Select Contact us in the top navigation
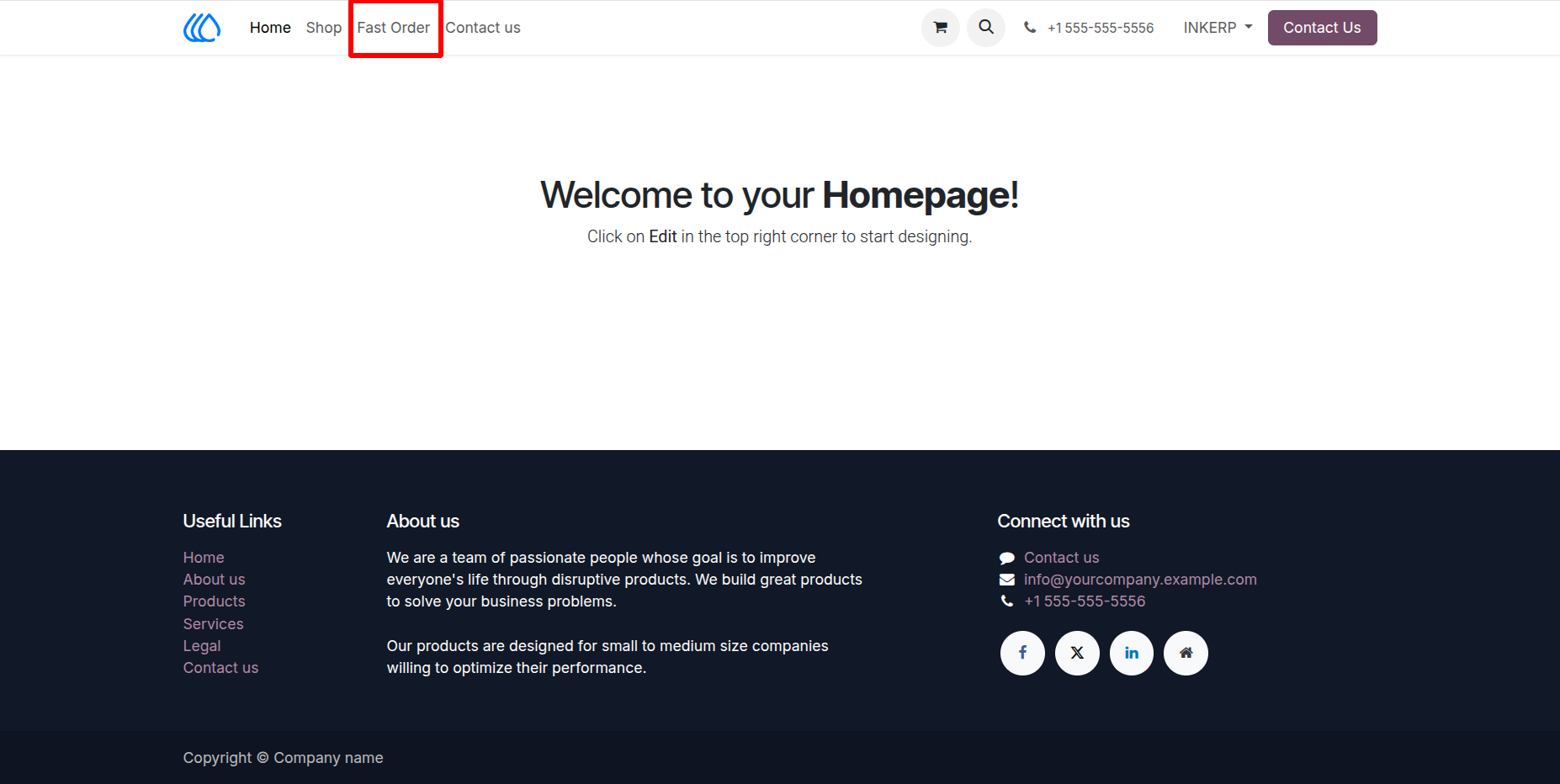This screenshot has height=784, width=1560. coord(483,28)
